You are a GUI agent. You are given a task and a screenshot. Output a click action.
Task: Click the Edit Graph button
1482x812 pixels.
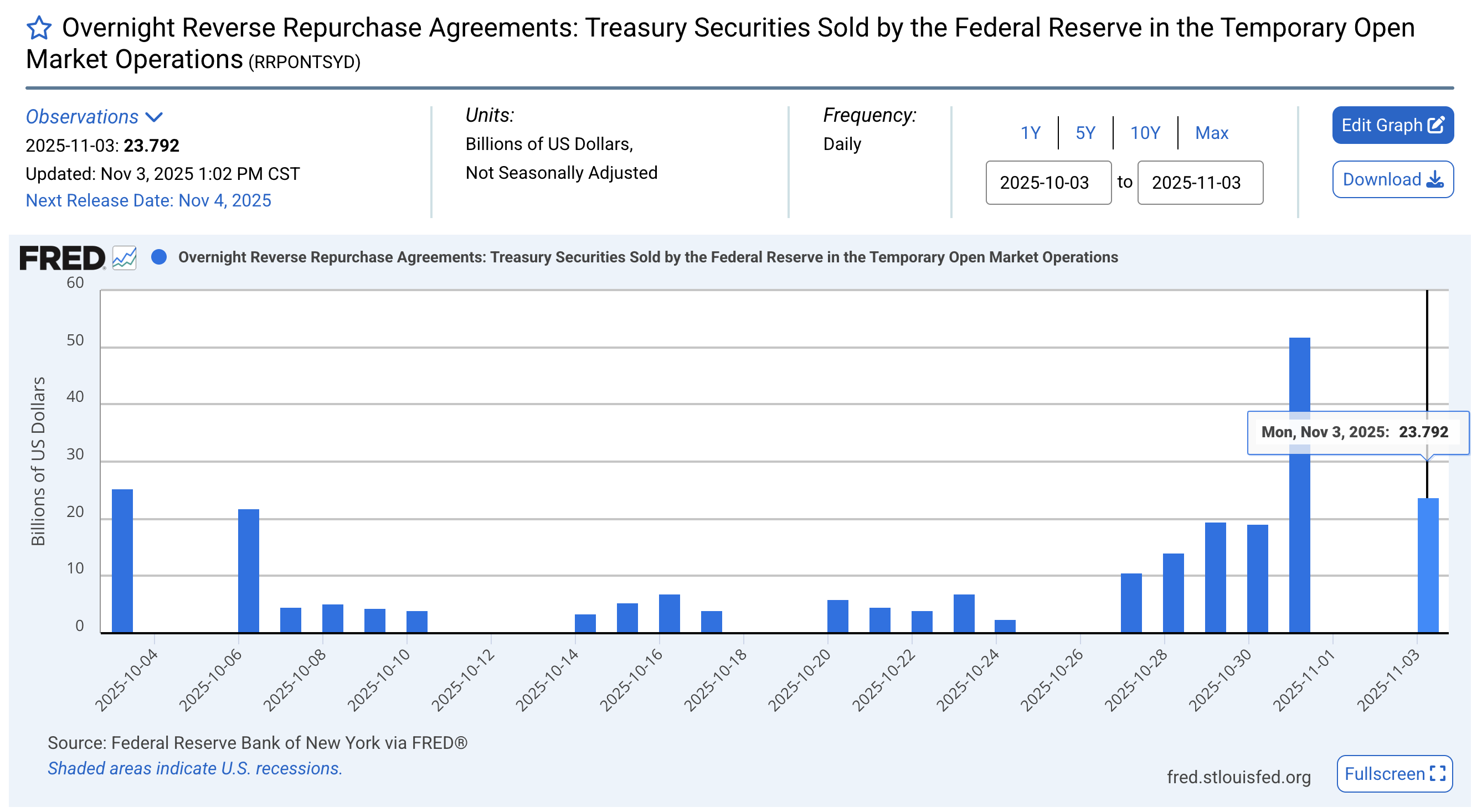pos(1393,125)
